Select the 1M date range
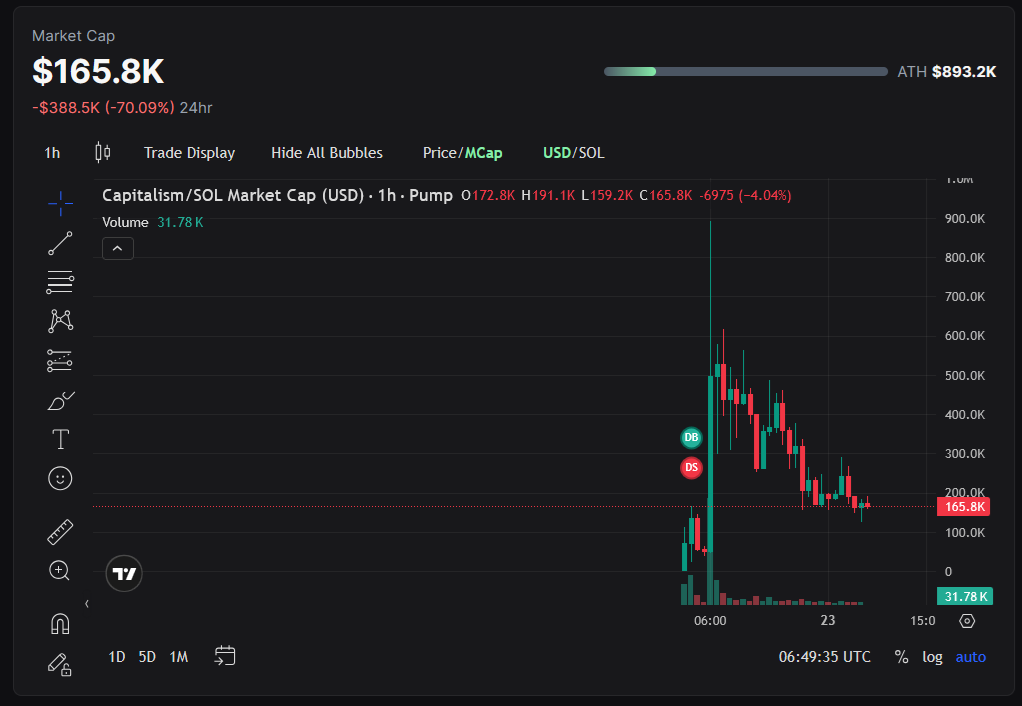Image resolution: width=1022 pixels, height=706 pixels. pos(179,656)
